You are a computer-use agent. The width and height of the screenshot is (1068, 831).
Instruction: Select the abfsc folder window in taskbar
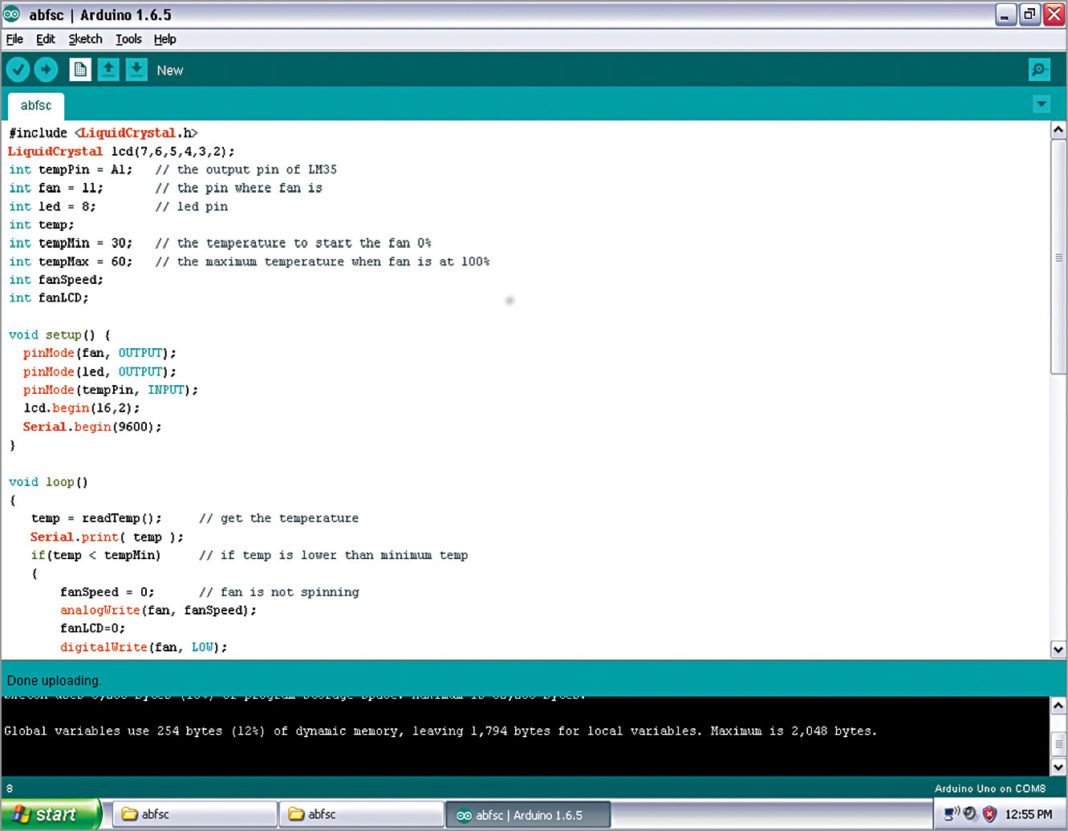(193, 814)
